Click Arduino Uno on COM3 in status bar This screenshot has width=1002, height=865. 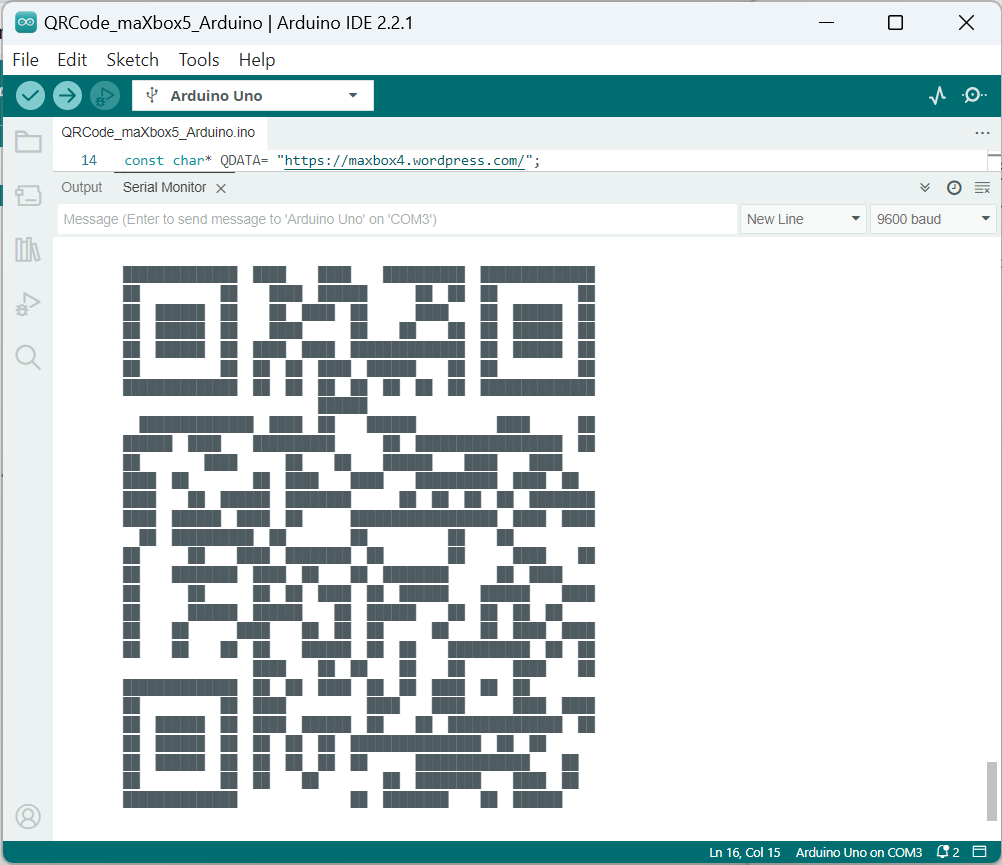(858, 852)
